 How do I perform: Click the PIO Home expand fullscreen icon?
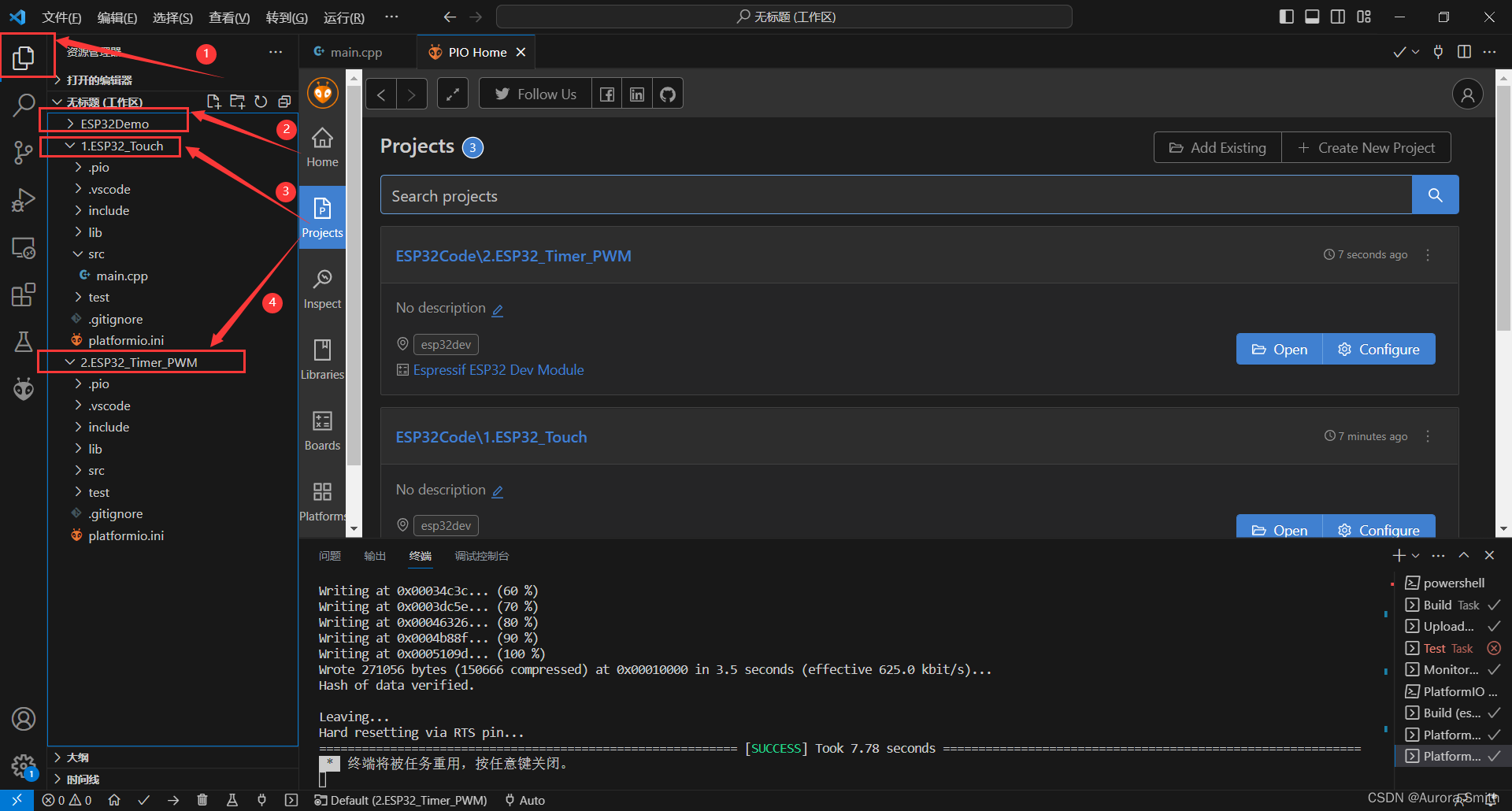click(x=453, y=94)
